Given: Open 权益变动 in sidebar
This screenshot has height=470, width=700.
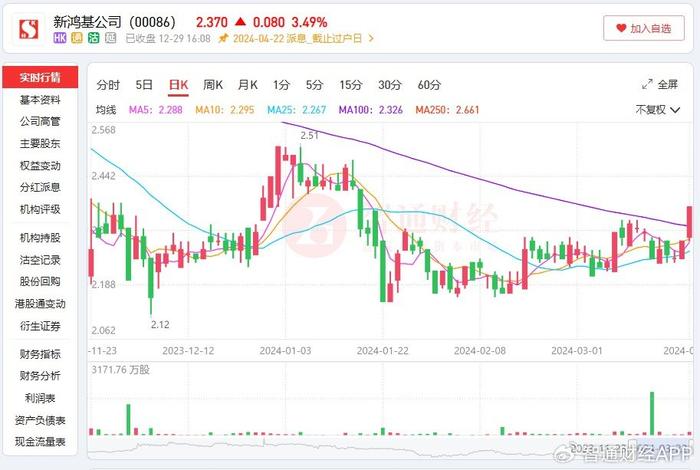Looking at the screenshot, I should pyautogui.click(x=40, y=166).
